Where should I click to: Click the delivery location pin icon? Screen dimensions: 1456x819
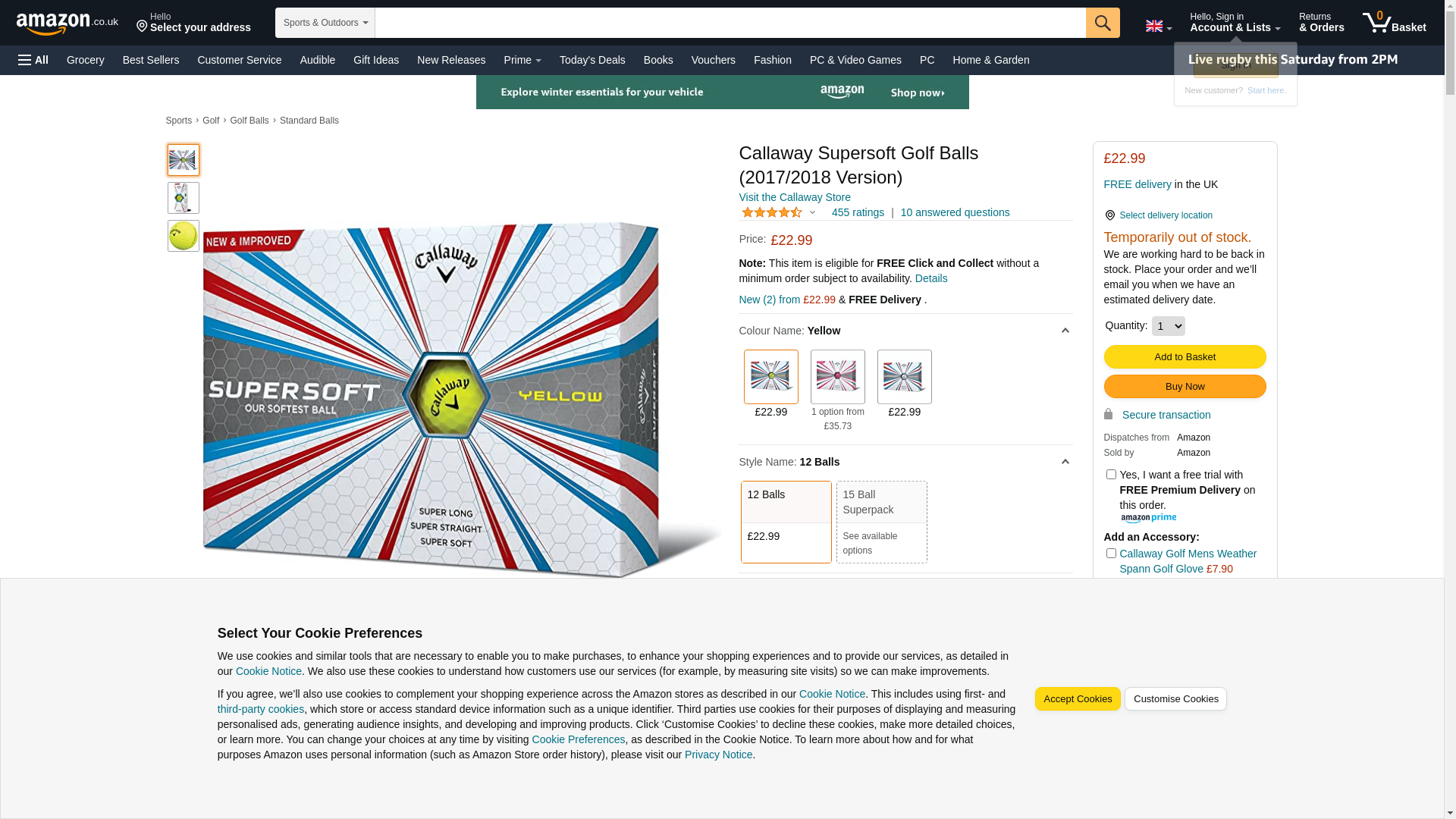(1109, 216)
